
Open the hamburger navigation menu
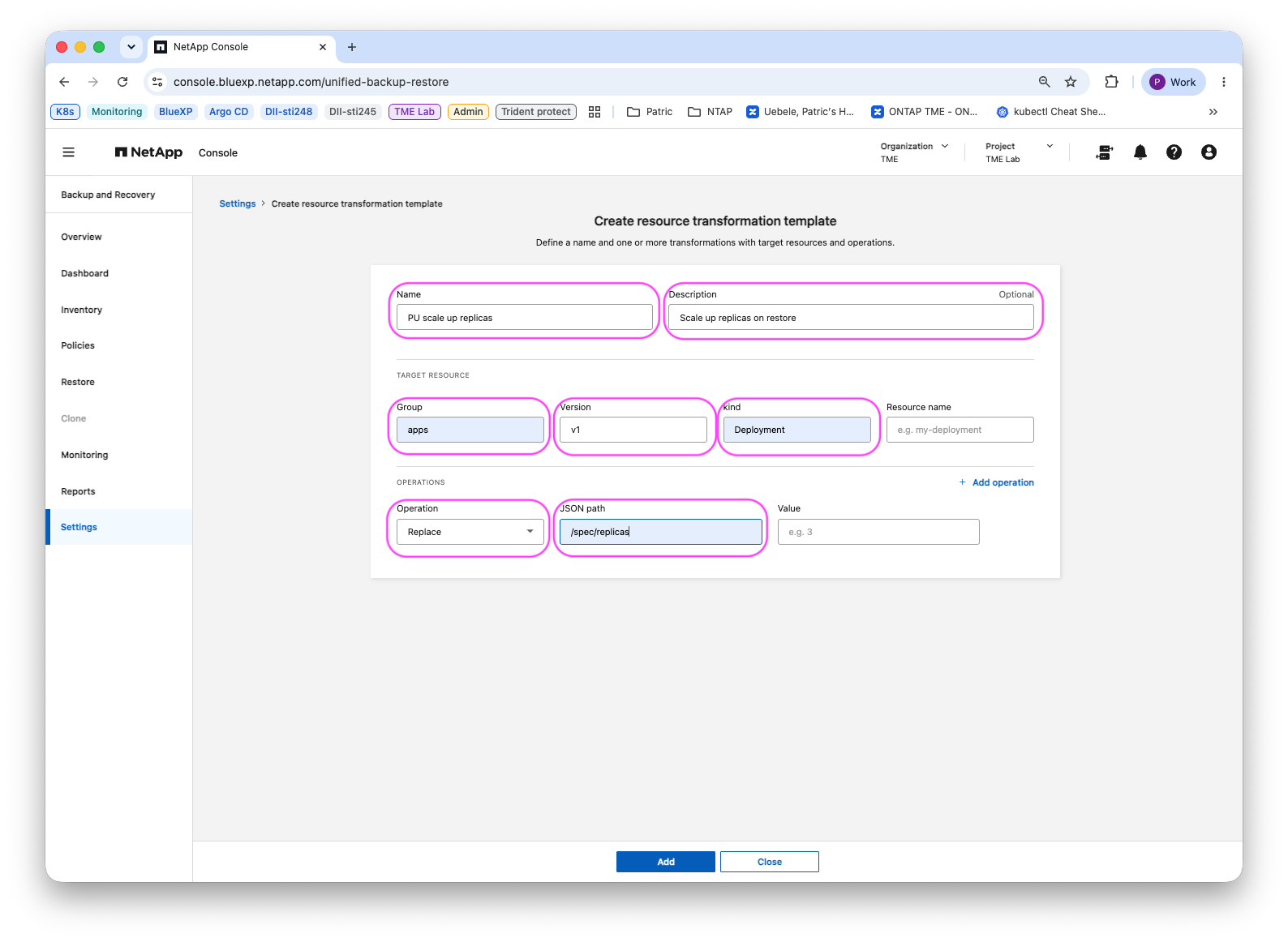(69, 152)
